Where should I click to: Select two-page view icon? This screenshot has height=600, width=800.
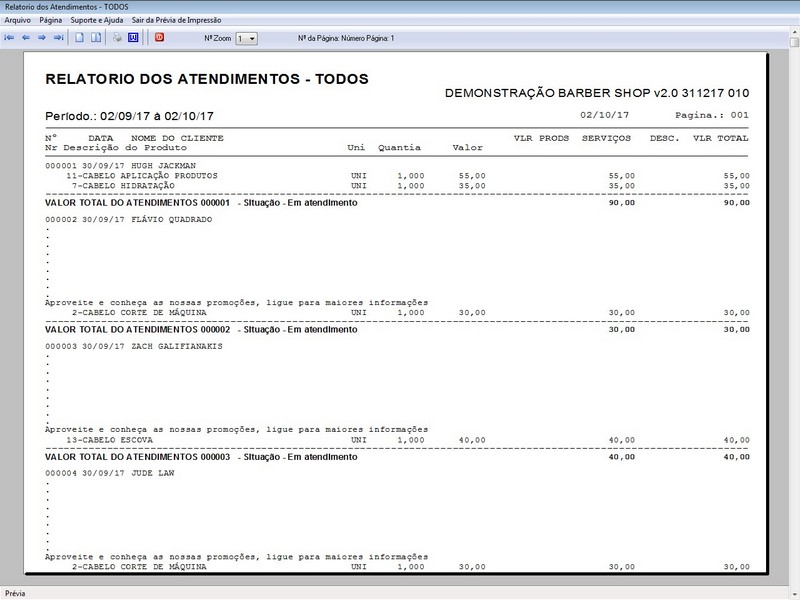tap(96, 38)
